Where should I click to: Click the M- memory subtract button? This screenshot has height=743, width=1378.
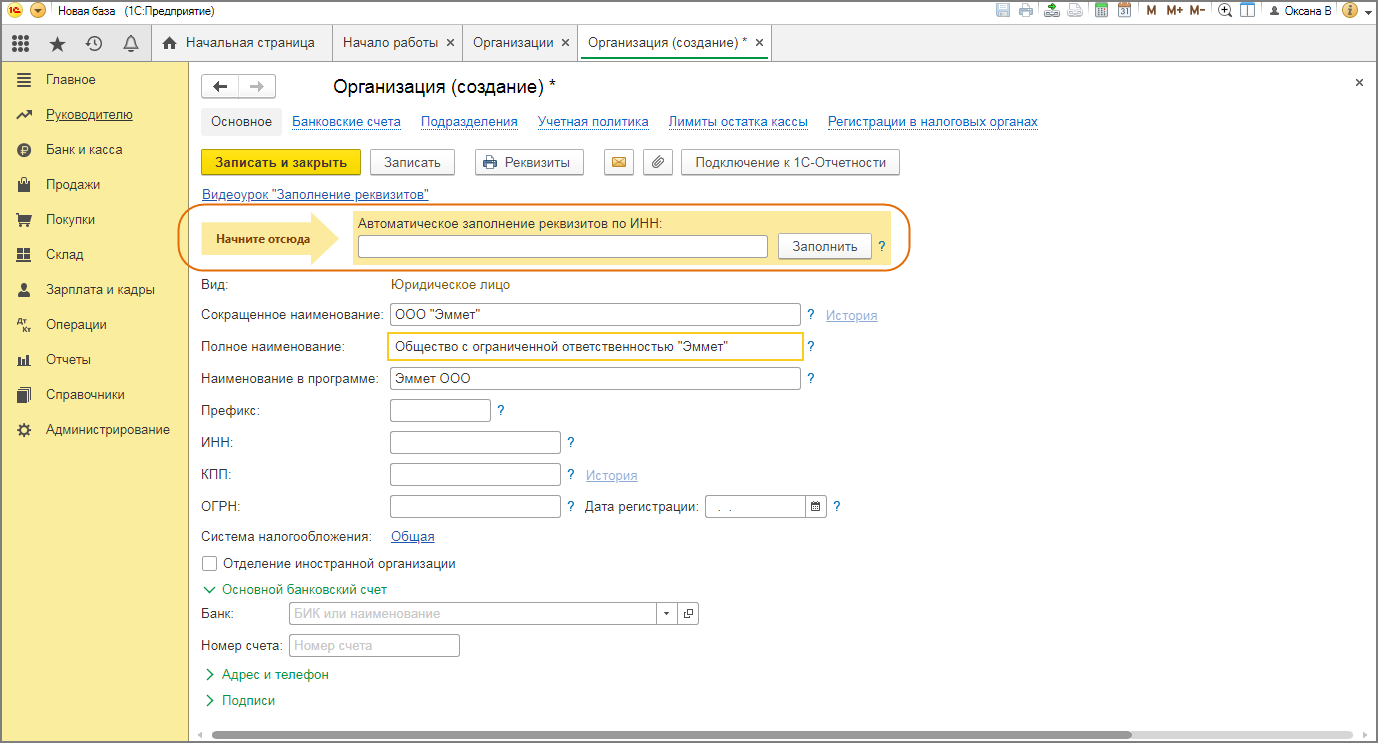coord(1197,11)
